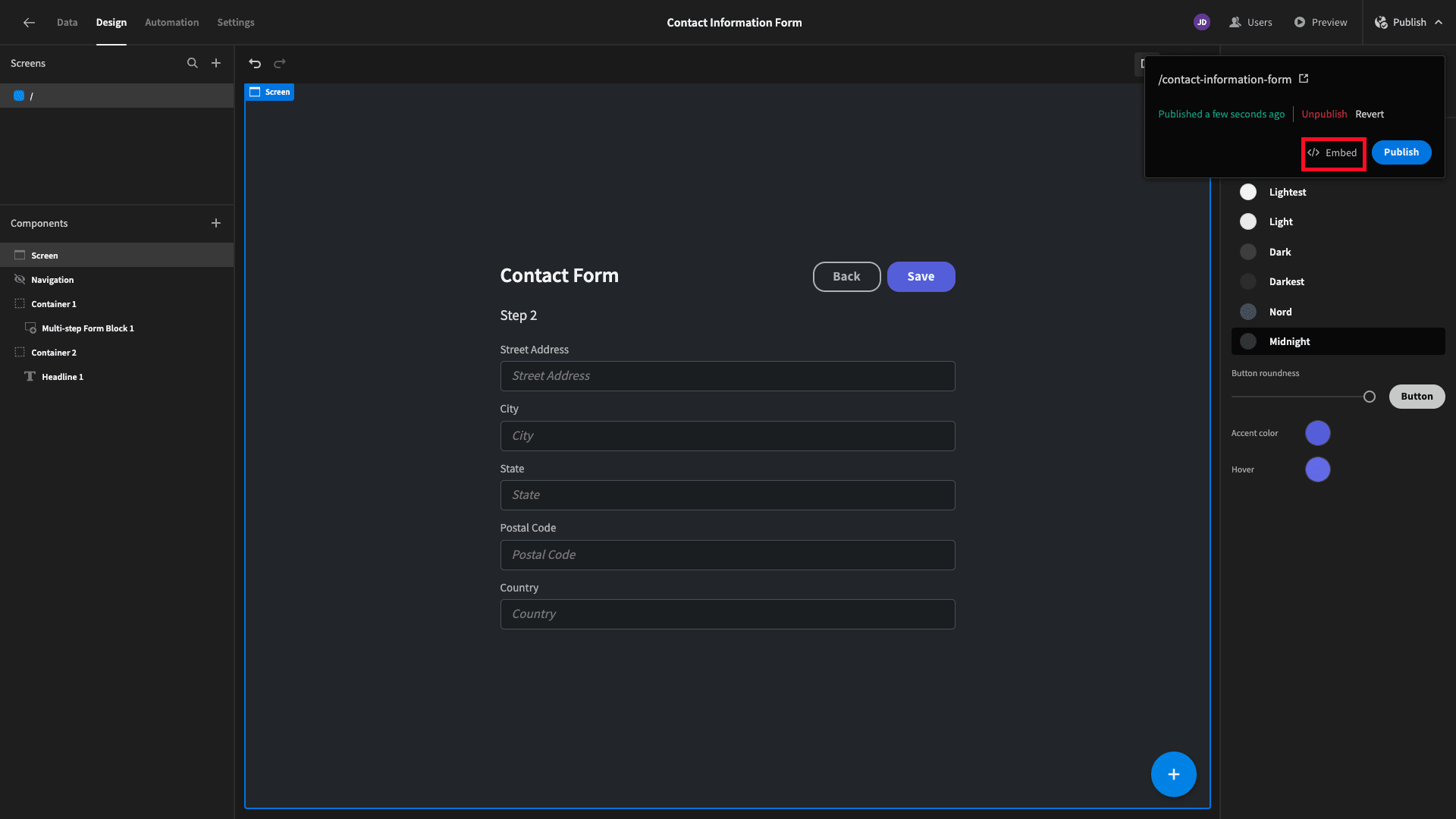The height and width of the screenshot is (819, 1456).
Task: Select the Lightest theme
Action: point(1338,192)
